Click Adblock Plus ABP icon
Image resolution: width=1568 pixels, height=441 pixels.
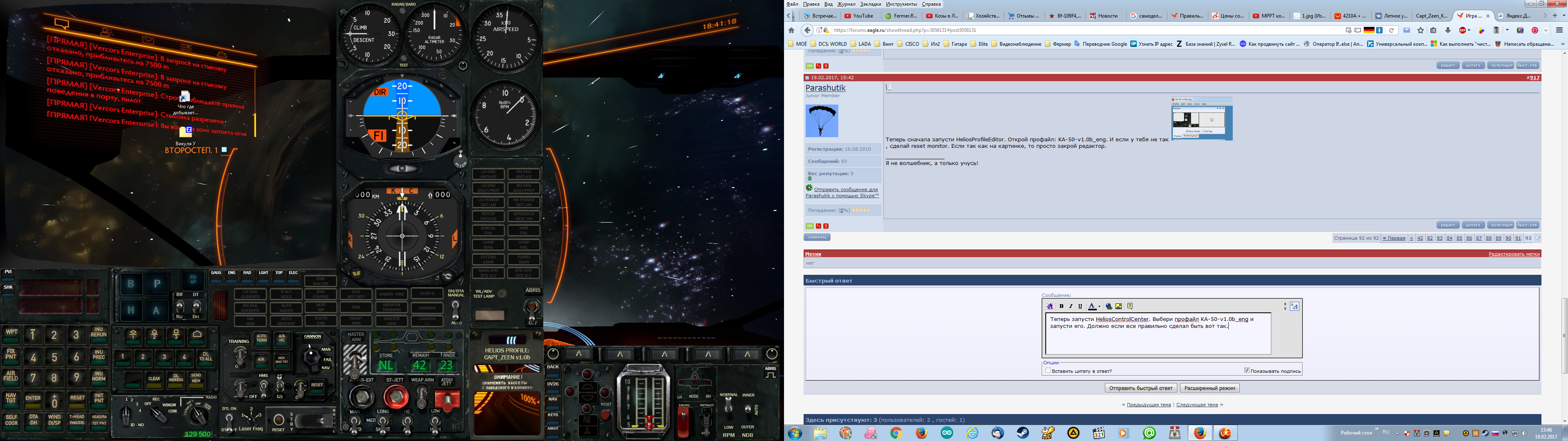pyautogui.click(x=1463, y=30)
